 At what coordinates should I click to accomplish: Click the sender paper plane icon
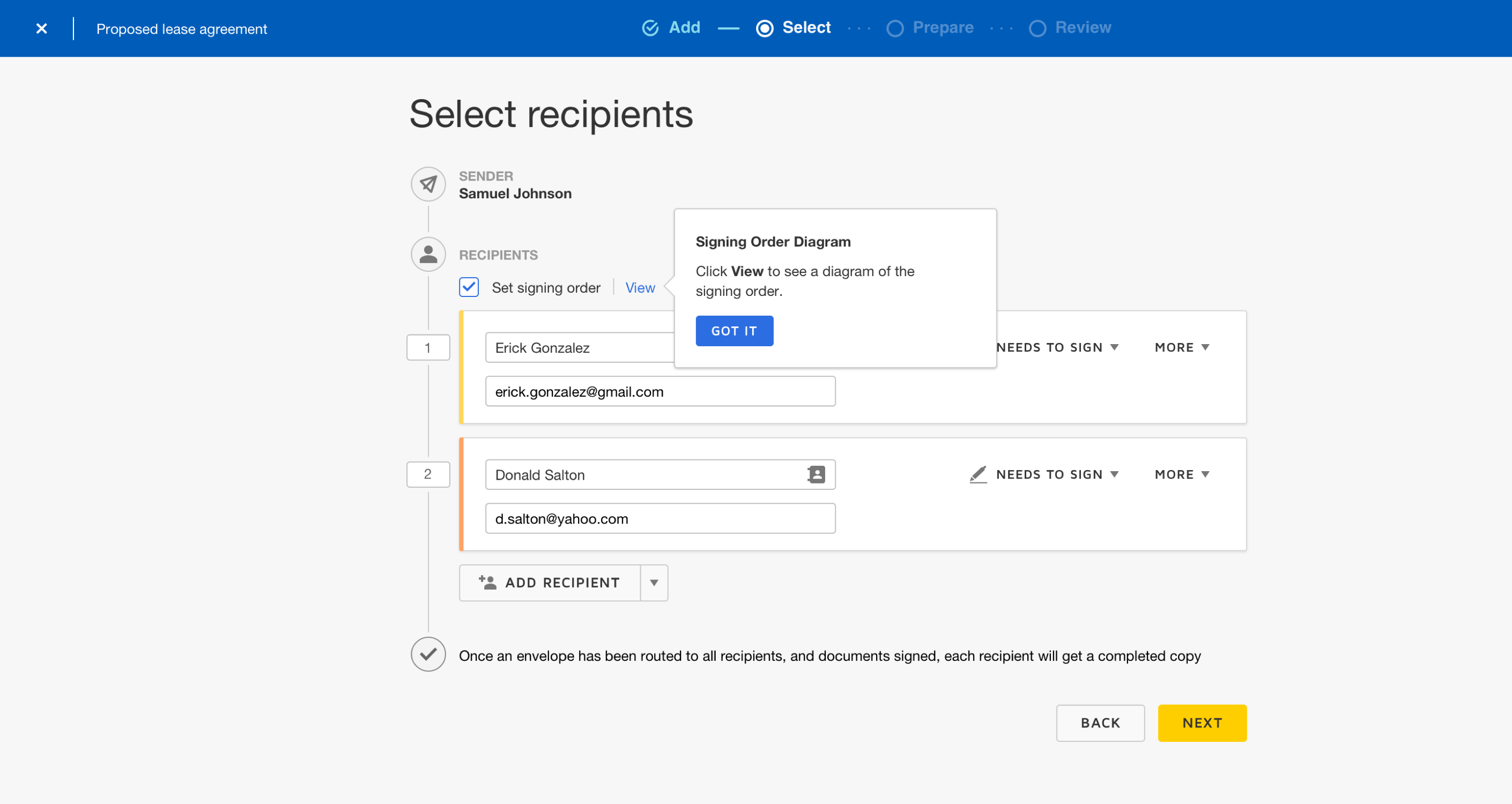pos(428,184)
